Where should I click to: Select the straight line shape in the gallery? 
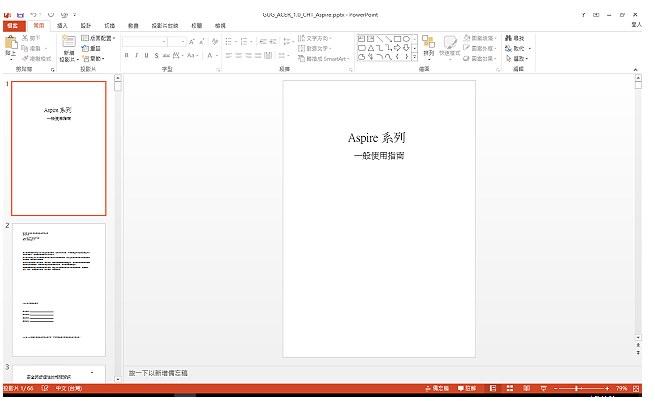(379, 39)
